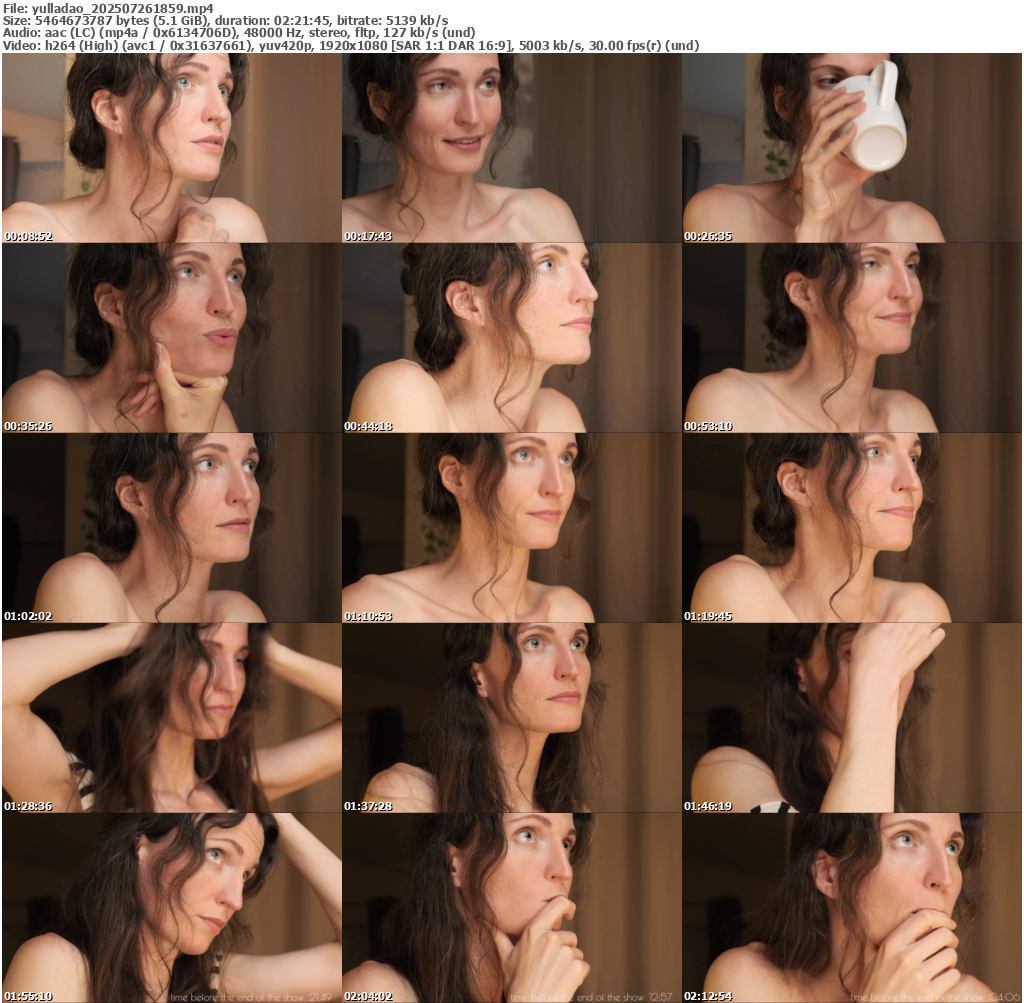Click the Size and duration info line
Viewport: 1024px width, 1003px height.
coord(226,20)
